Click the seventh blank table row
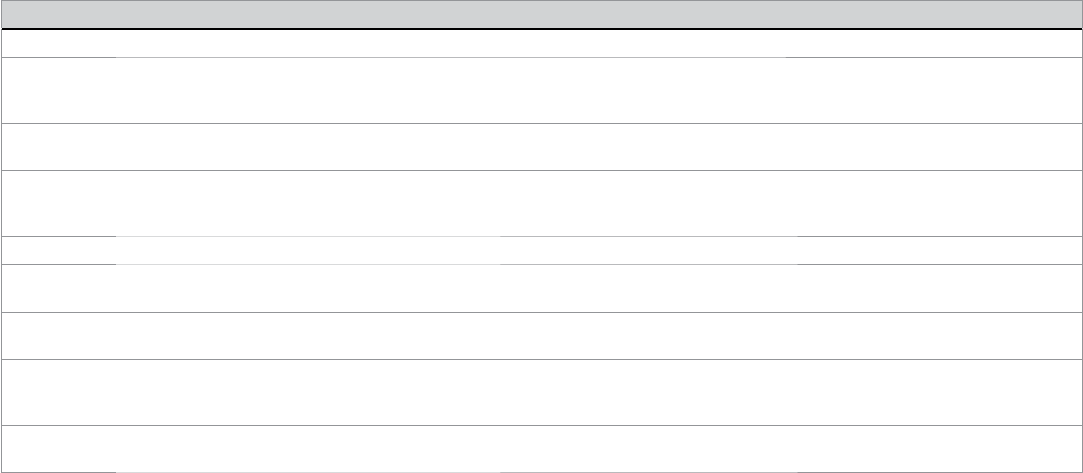Screen dimensions: 1083x473 (541, 335)
